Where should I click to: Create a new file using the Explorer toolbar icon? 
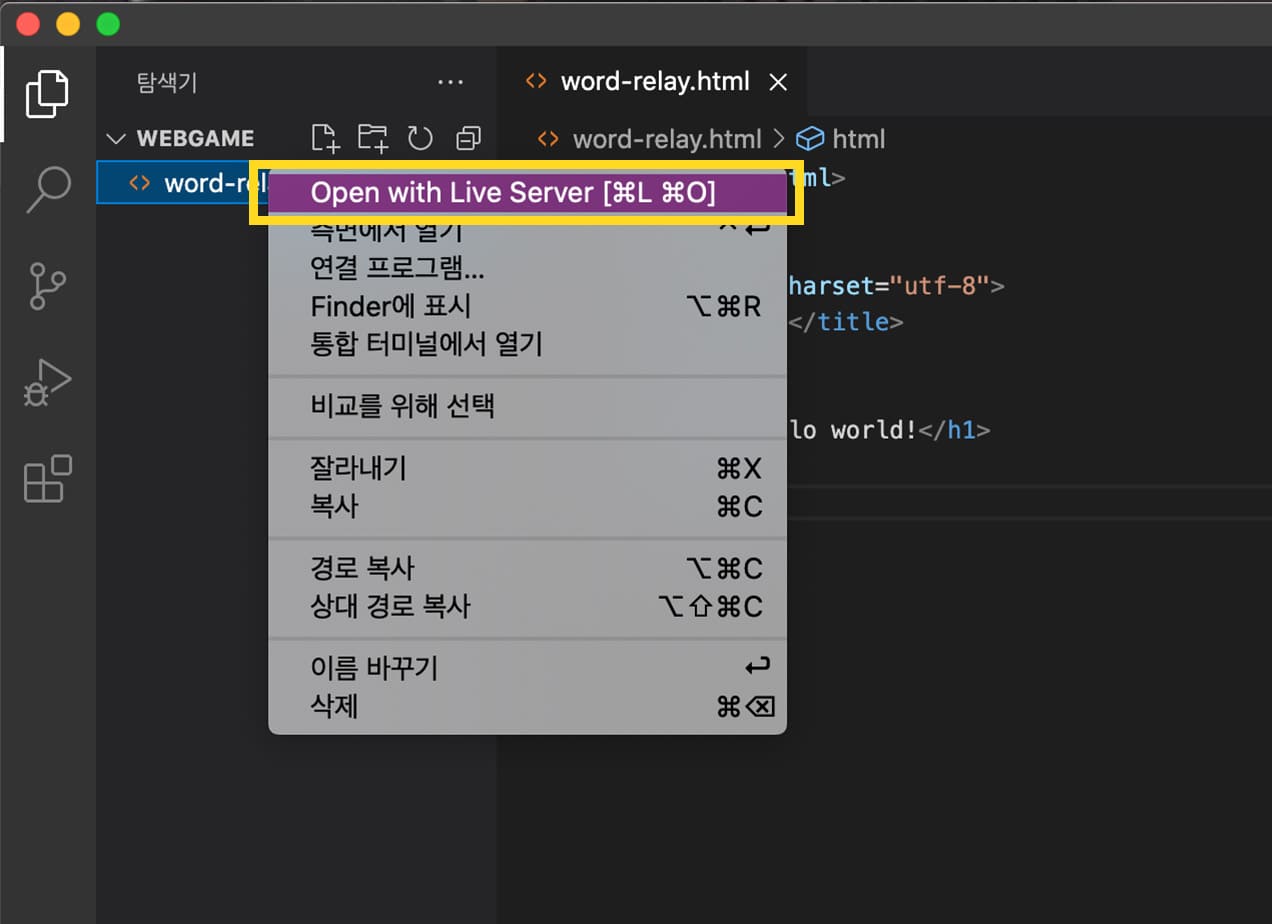pyautogui.click(x=325, y=138)
